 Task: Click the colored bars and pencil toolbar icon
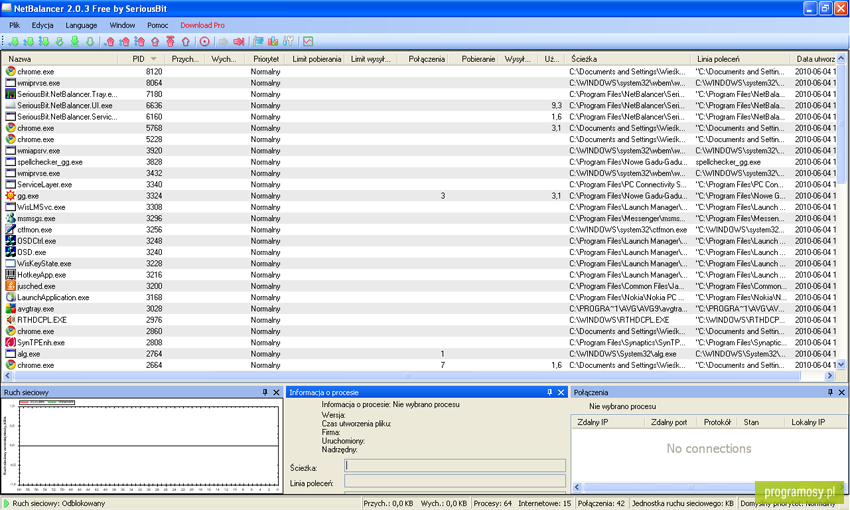[x=273, y=41]
